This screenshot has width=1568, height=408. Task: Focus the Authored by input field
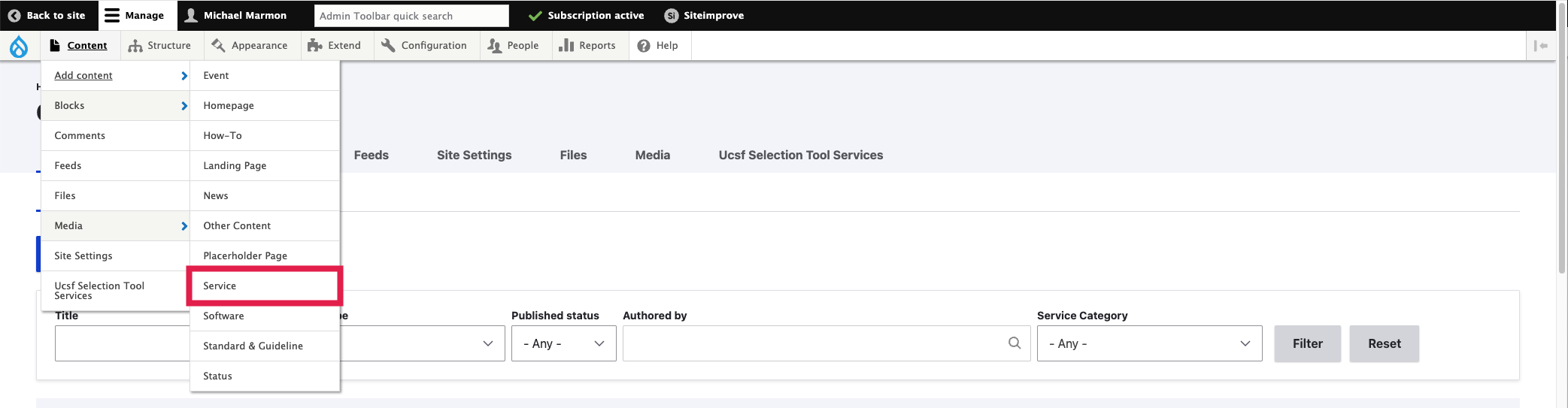coord(826,343)
